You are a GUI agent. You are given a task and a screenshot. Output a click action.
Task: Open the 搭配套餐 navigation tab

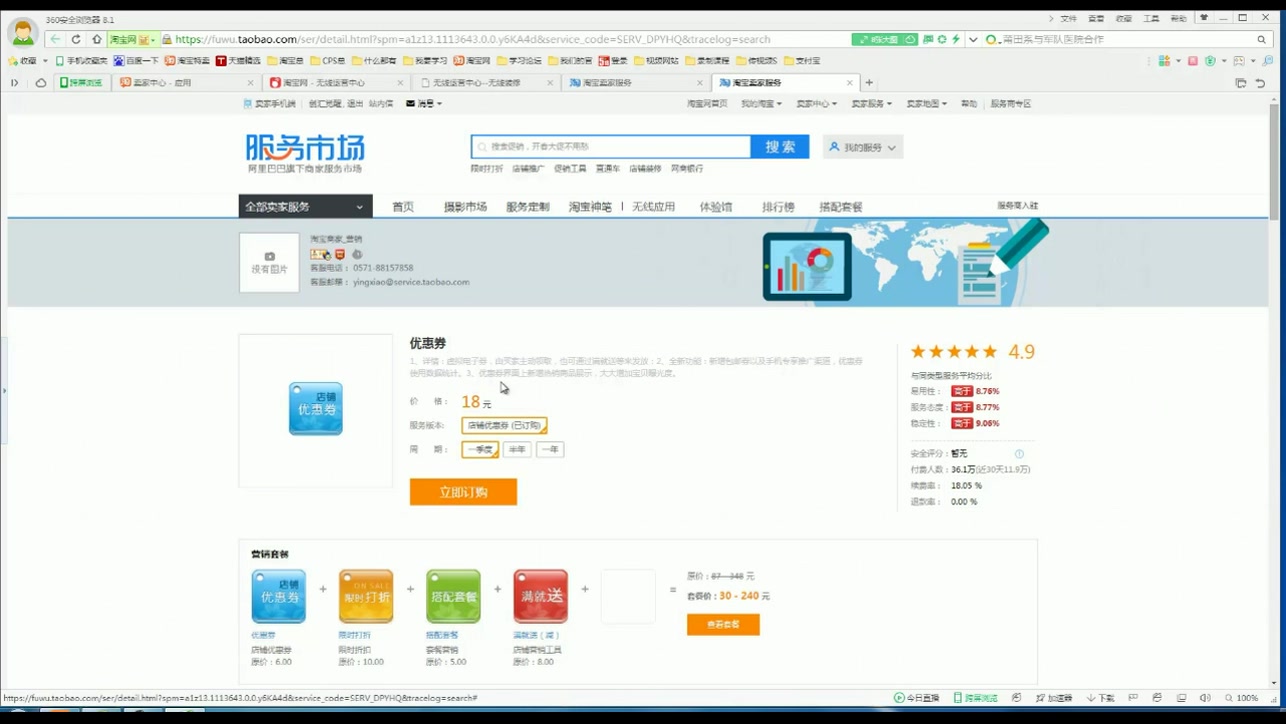[x=840, y=207]
